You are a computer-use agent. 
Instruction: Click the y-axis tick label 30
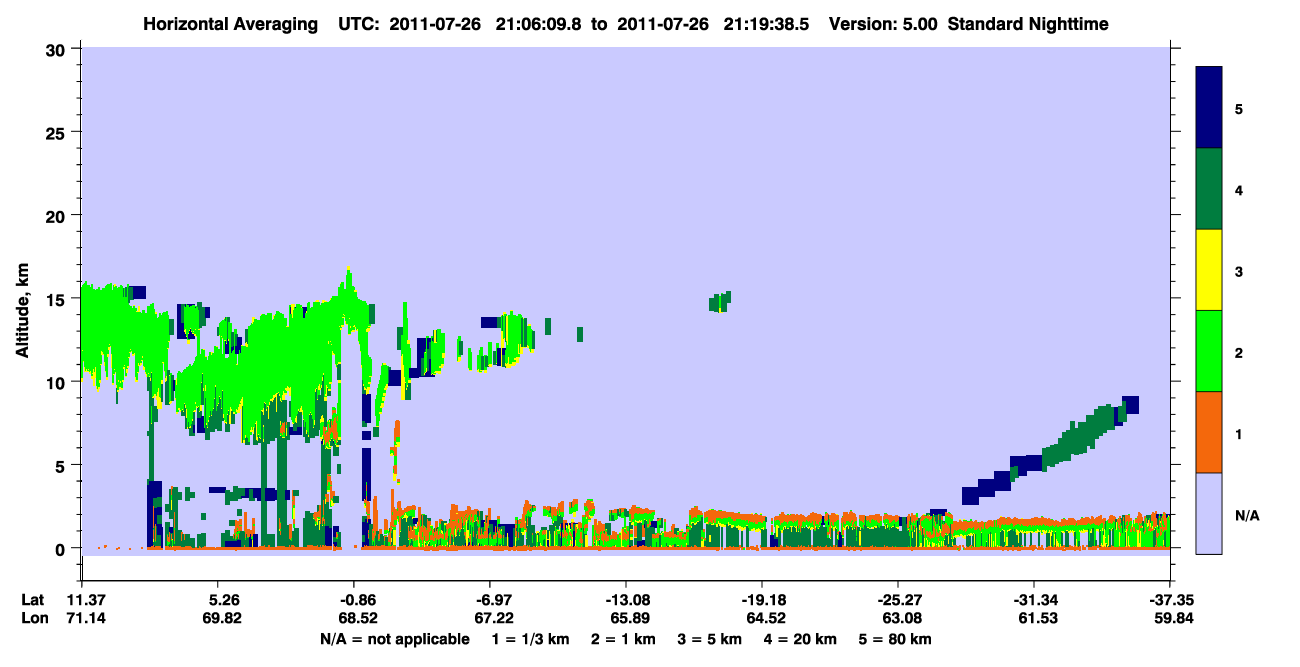(58, 49)
